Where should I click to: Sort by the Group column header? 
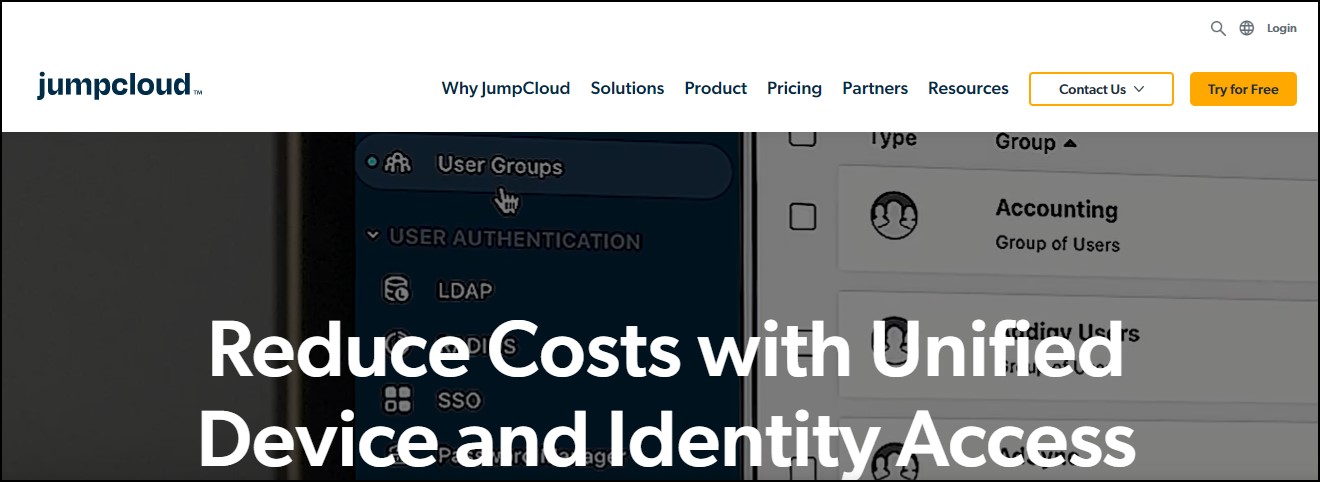(1036, 142)
